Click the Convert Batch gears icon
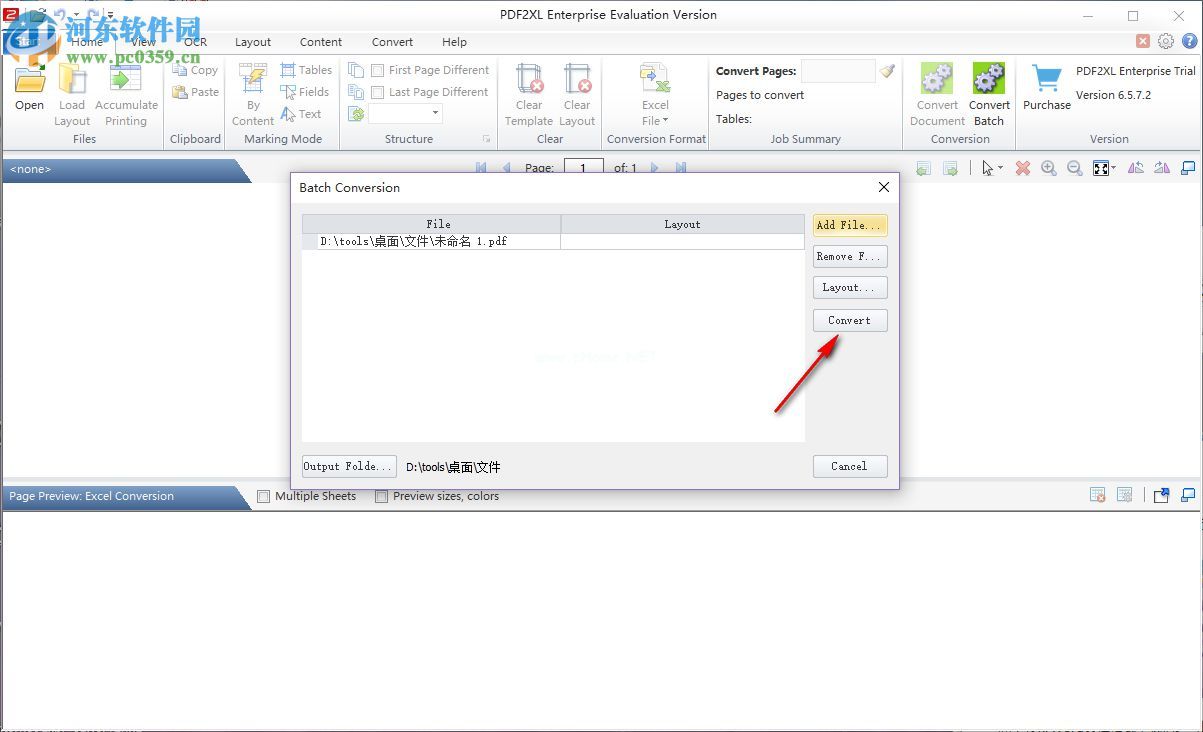The width and height of the screenshot is (1203, 732). click(989, 79)
